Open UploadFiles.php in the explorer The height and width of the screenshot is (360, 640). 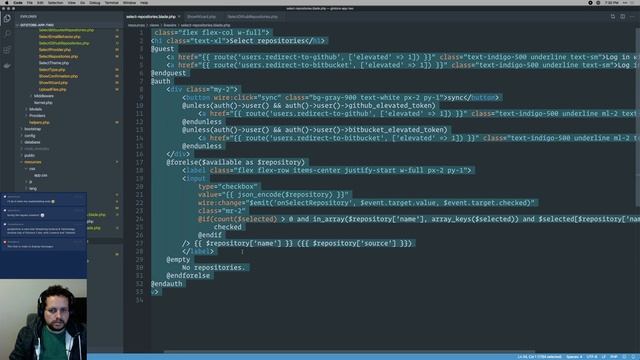tap(52, 89)
